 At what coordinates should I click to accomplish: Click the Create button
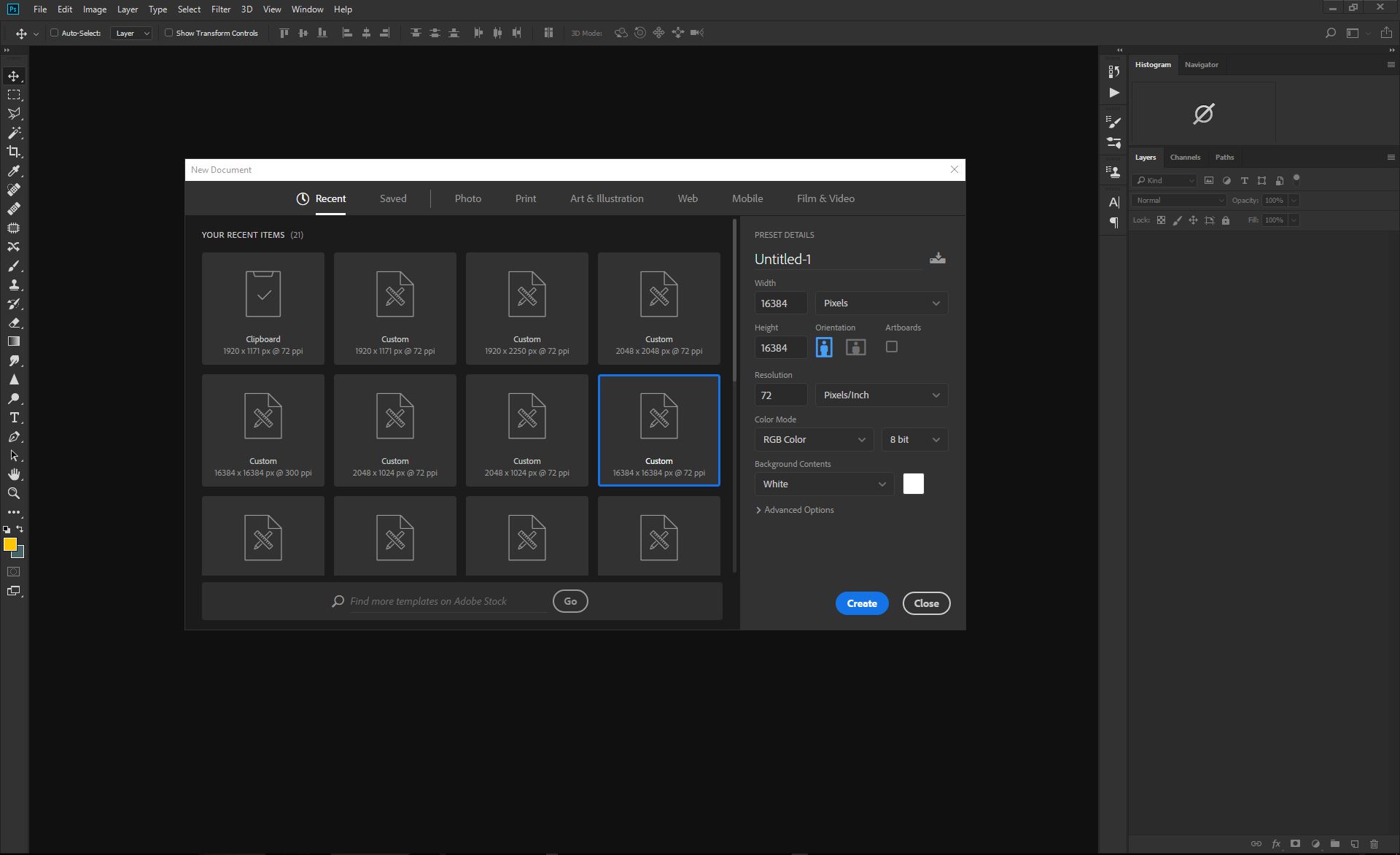click(x=862, y=603)
